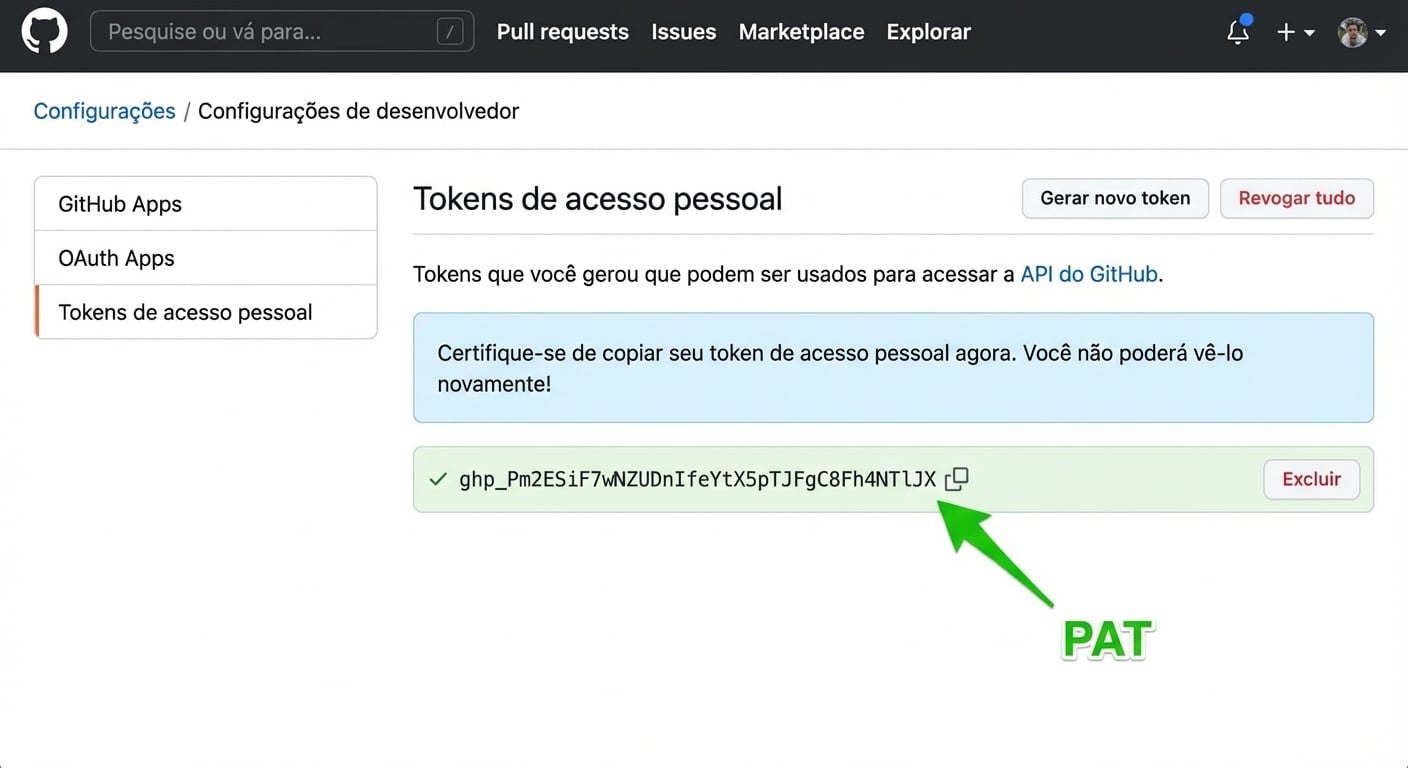Copy the personal access token
Viewport: 1408px width, 768px height.
[956, 480]
